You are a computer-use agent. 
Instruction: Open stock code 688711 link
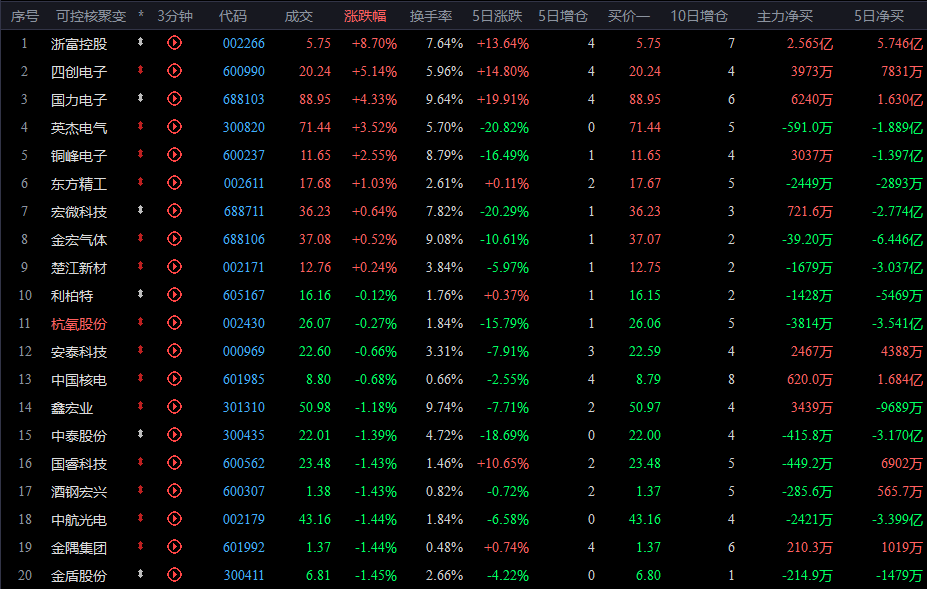coord(244,211)
